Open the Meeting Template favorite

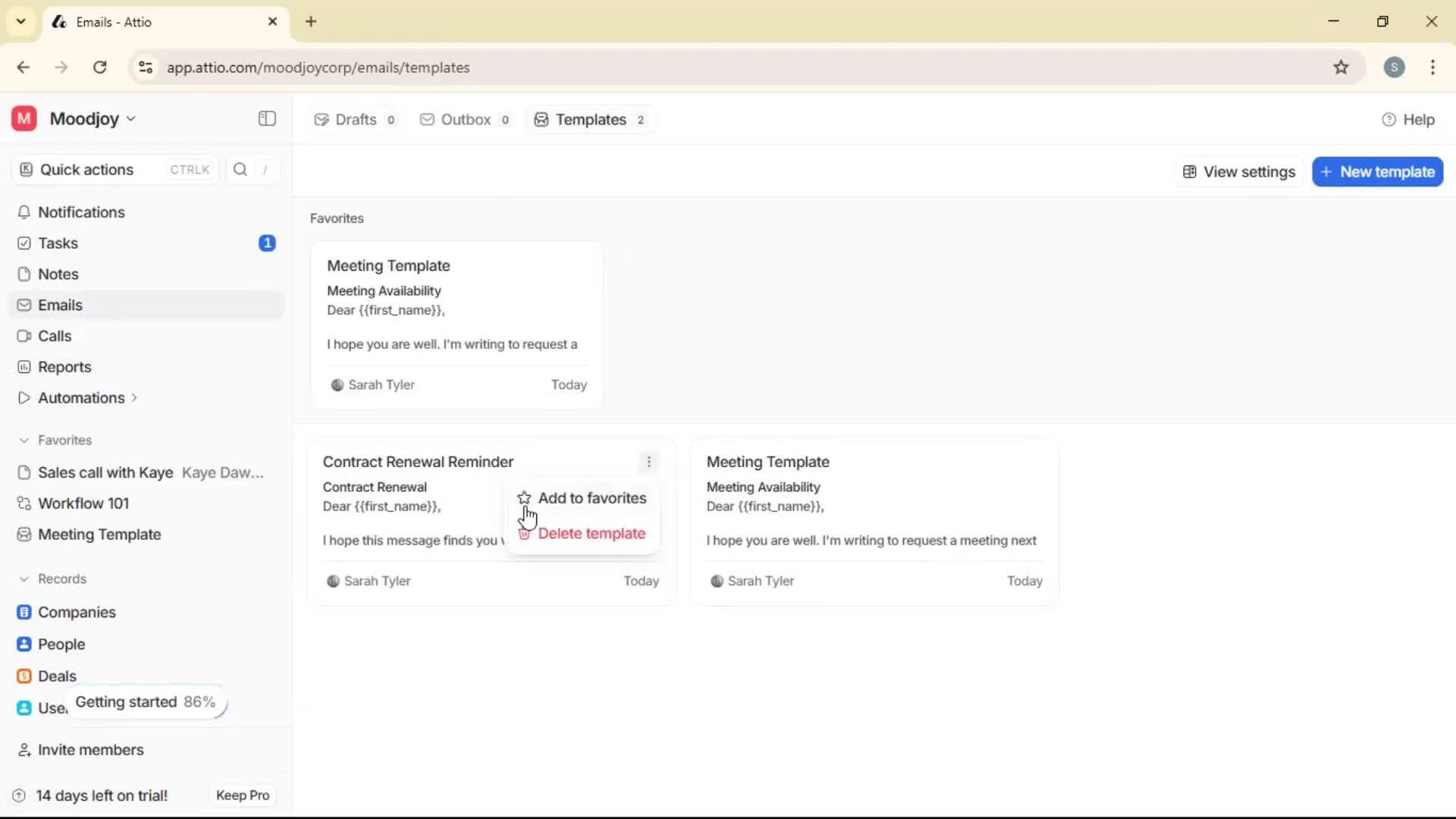99,534
